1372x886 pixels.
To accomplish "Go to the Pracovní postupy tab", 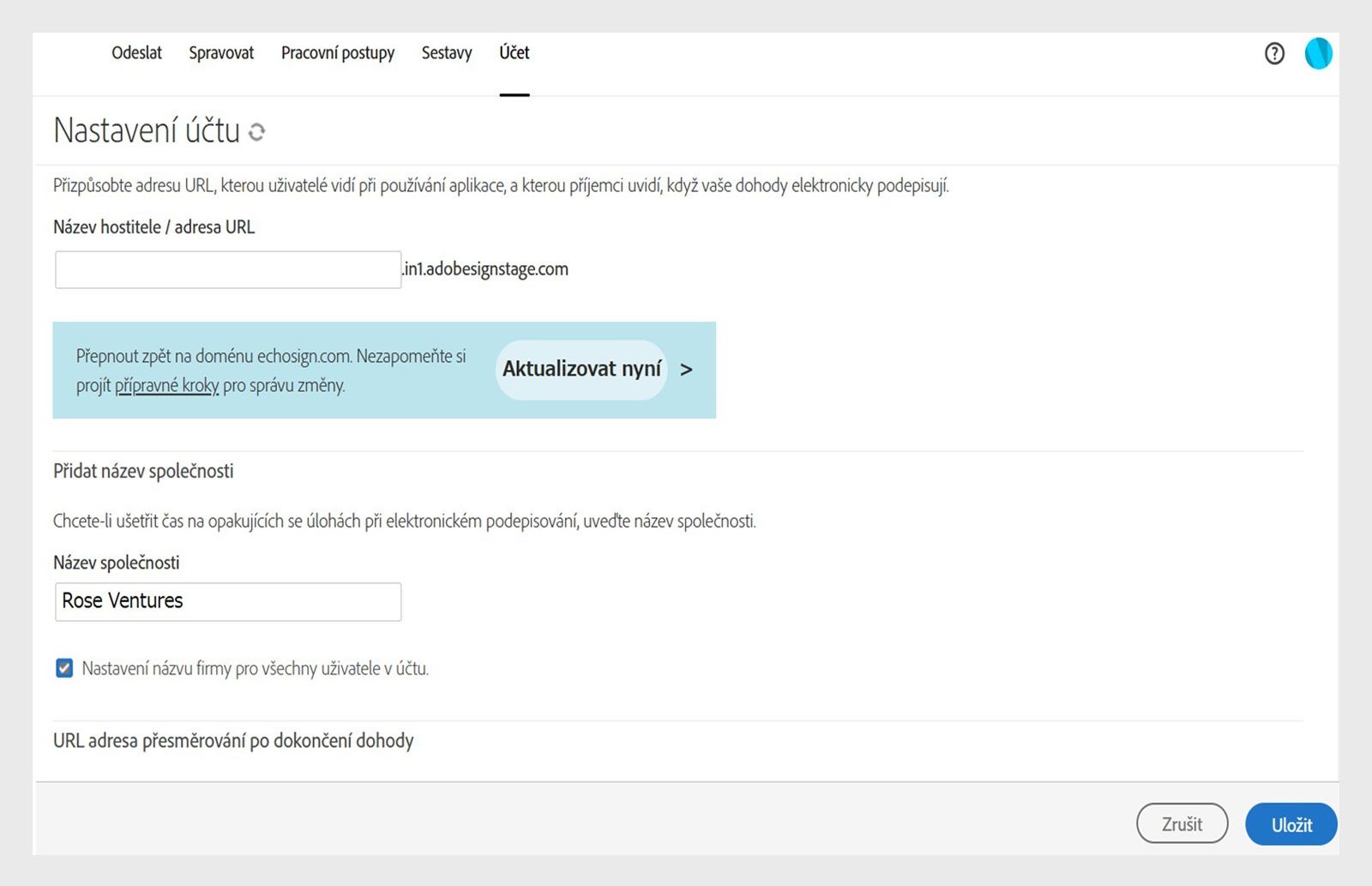I will click(338, 53).
